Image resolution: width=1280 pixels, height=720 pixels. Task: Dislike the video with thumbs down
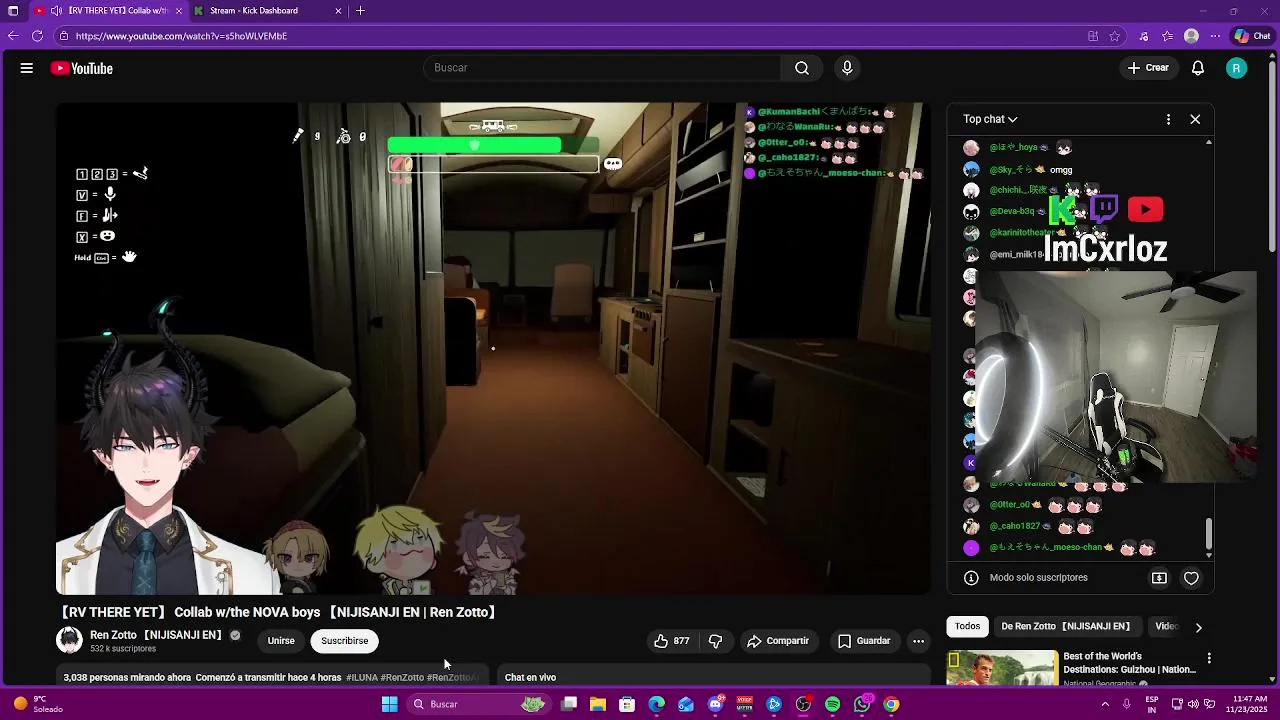coord(716,641)
